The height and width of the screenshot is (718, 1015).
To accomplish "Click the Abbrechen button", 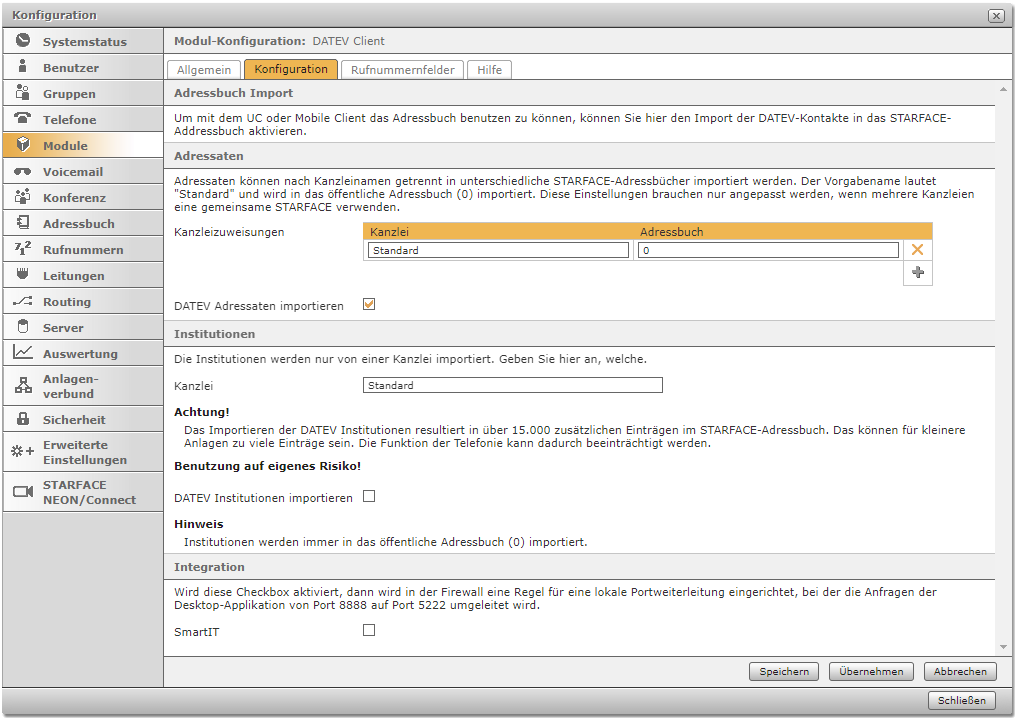I will tap(959, 672).
